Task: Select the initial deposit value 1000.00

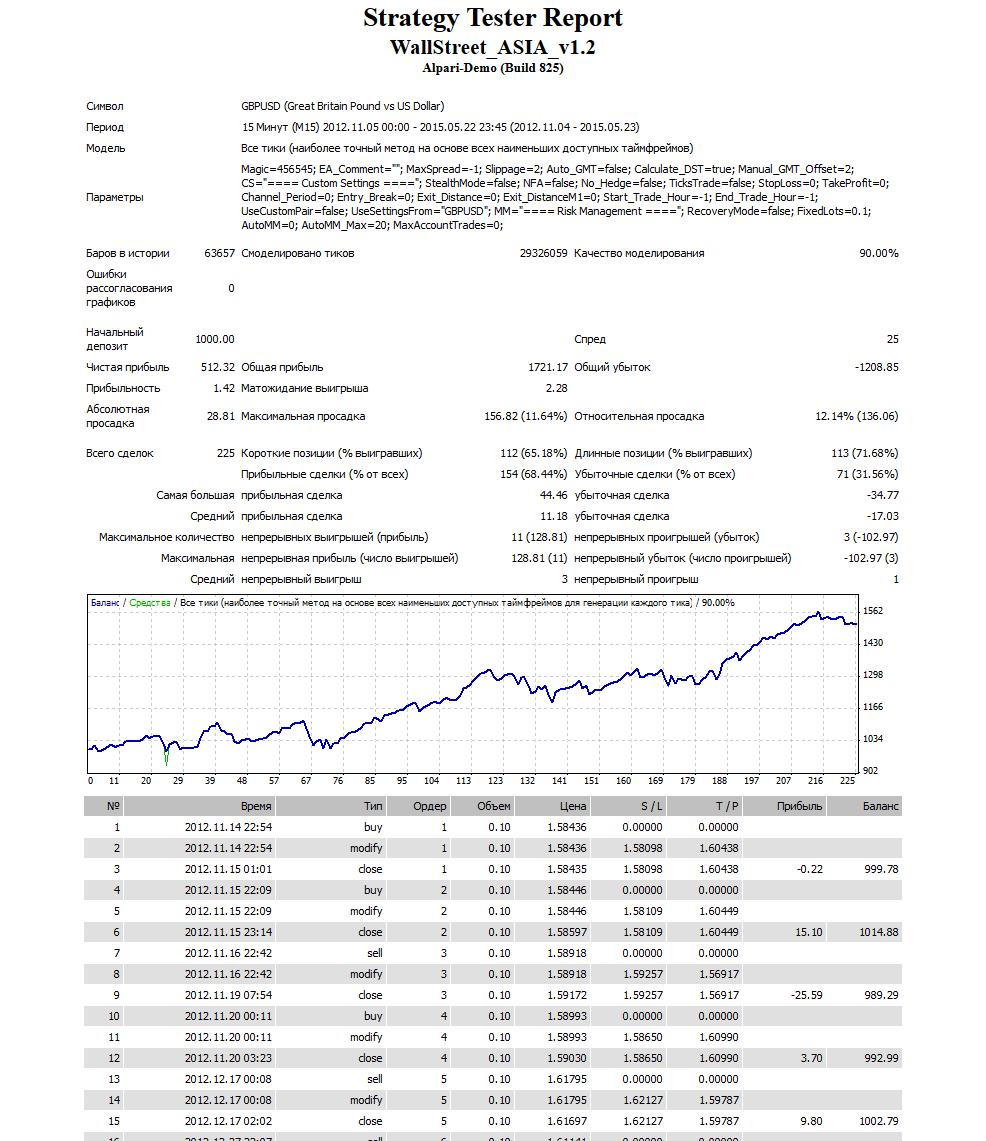Action: click(215, 339)
